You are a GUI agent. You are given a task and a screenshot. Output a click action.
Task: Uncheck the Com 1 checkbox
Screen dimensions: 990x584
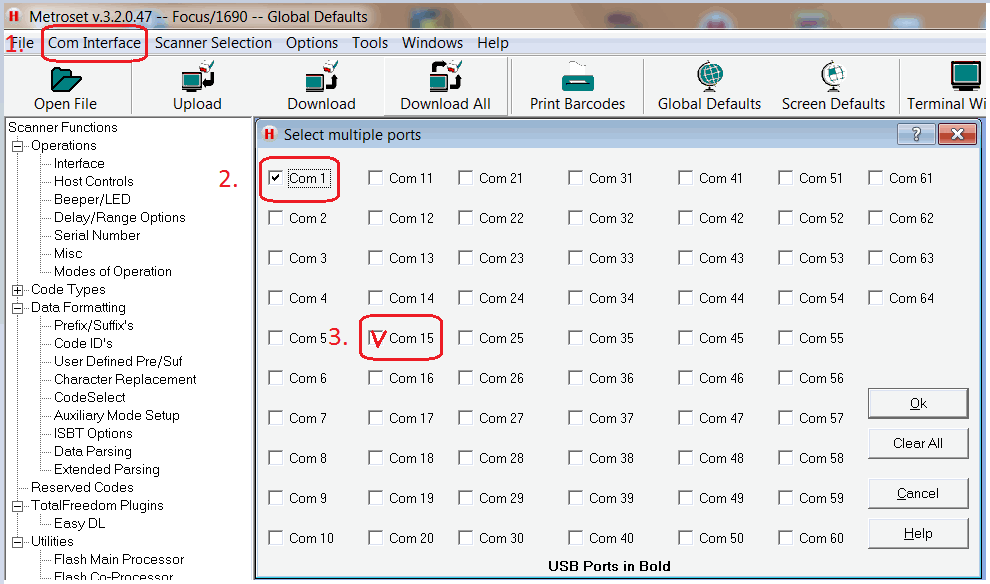(x=275, y=177)
